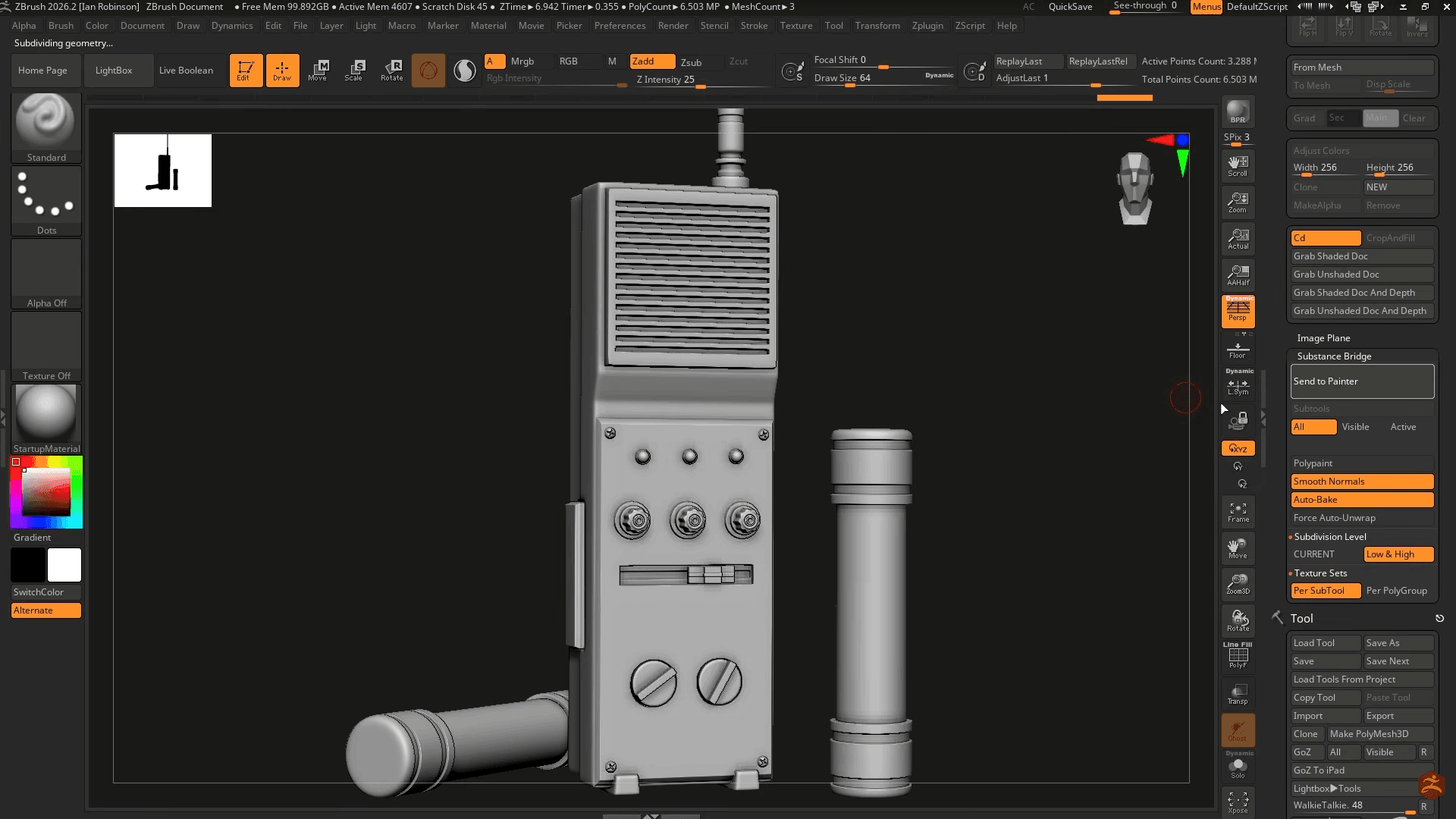The height and width of the screenshot is (819, 1456).
Task: Expand the Texture Sets section
Action: [1320, 573]
